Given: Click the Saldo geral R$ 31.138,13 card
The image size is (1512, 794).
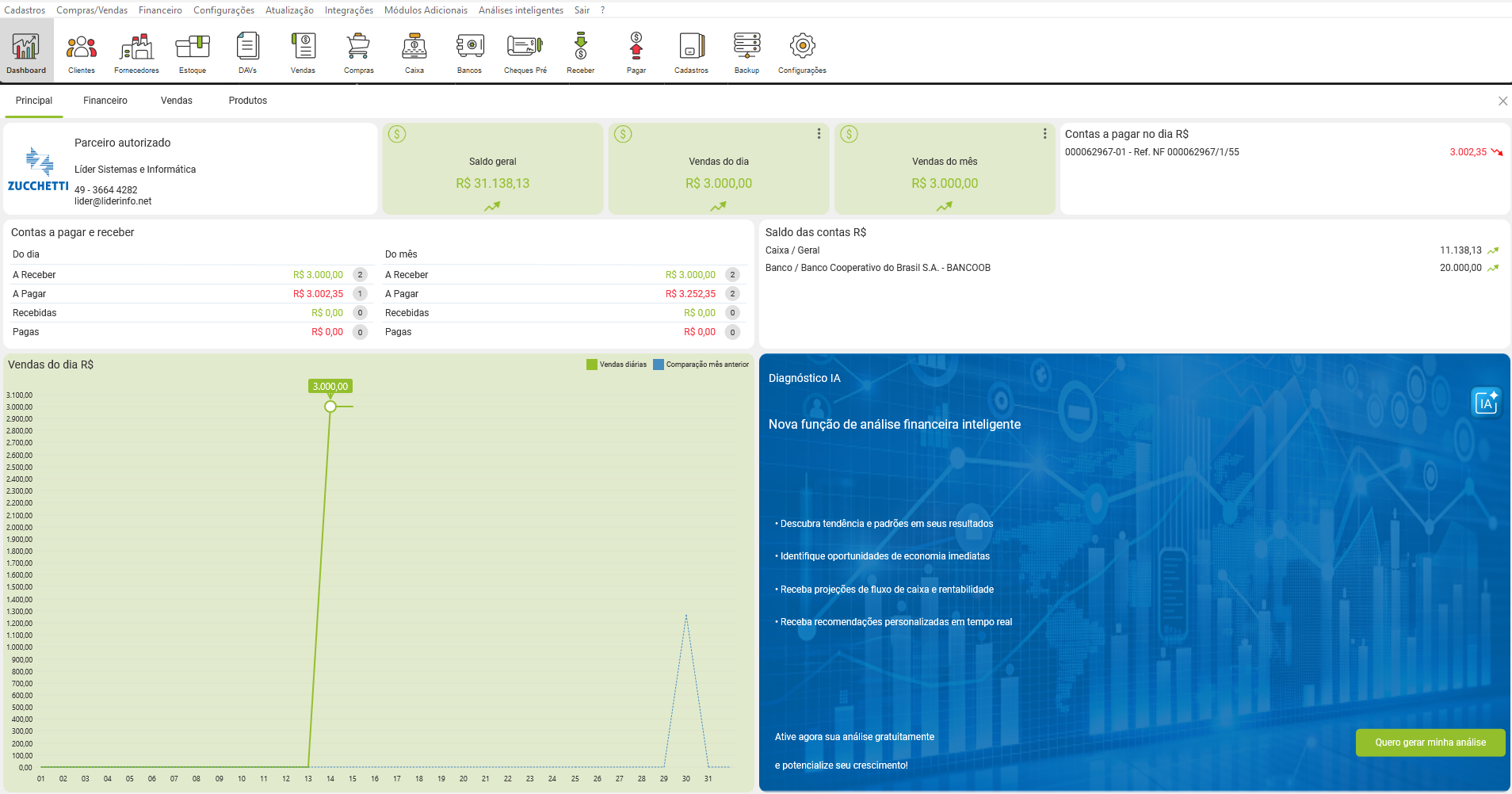Looking at the screenshot, I should click(x=493, y=169).
